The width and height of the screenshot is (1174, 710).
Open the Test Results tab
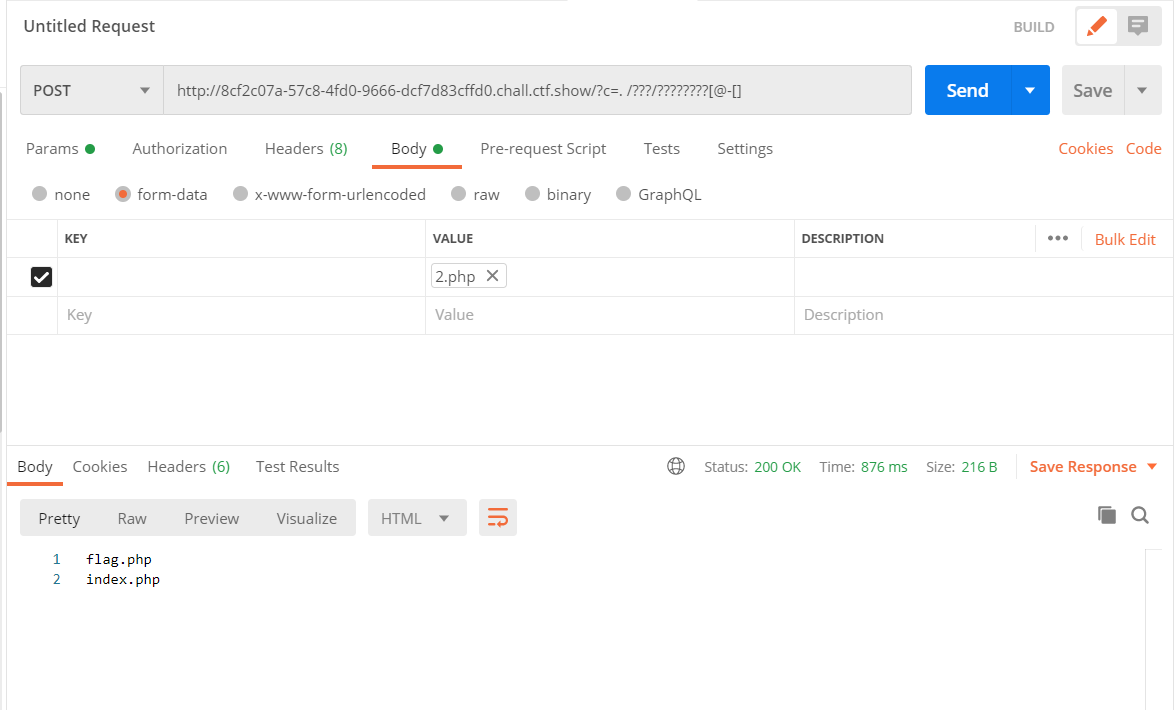click(x=297, y=467)
